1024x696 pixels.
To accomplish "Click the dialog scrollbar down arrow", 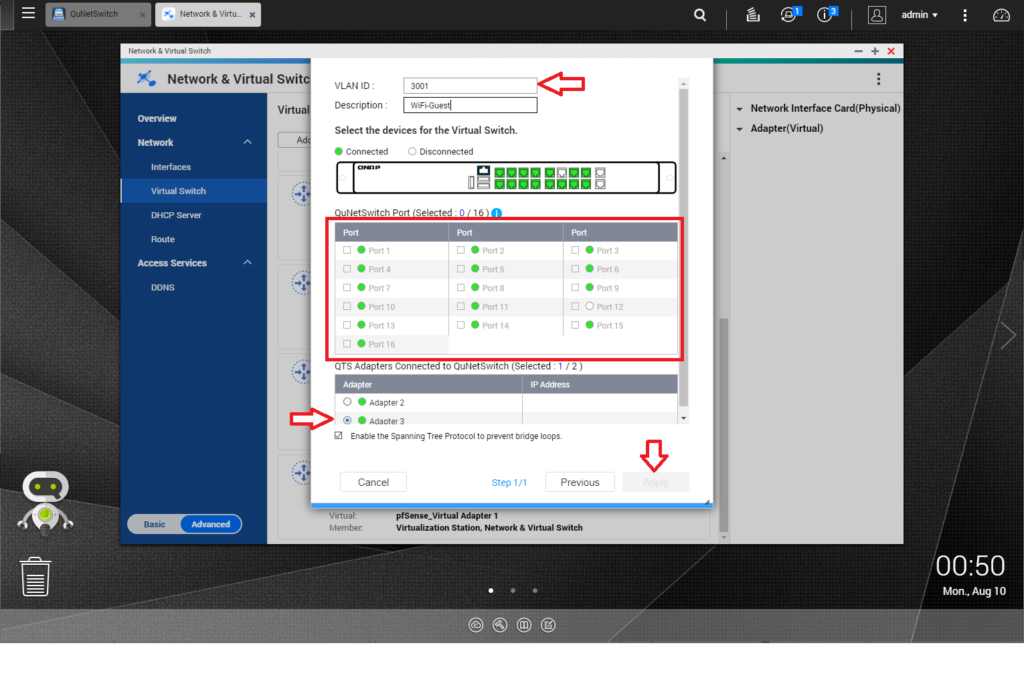I will 684,419.
